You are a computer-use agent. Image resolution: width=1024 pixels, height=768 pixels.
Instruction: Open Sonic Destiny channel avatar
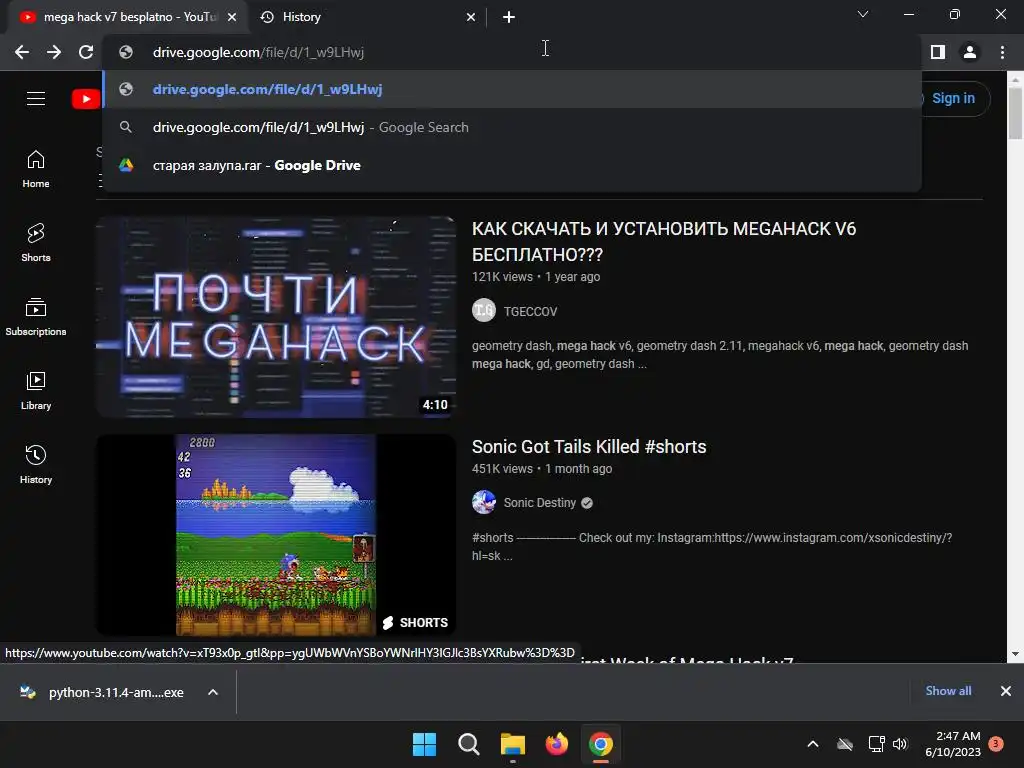click(484, 502)
